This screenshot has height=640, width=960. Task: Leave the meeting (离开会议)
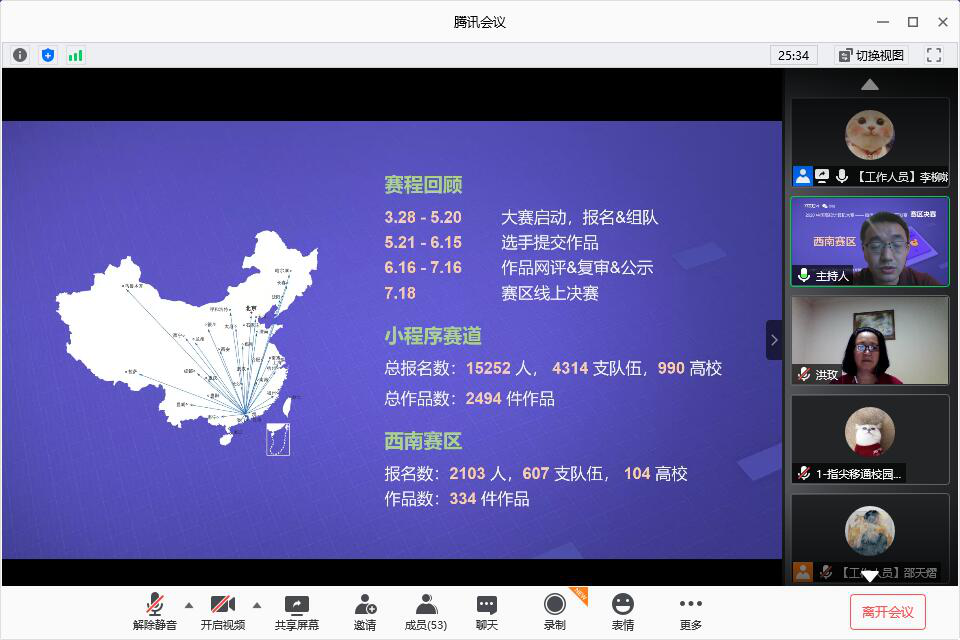click(888, 612)
